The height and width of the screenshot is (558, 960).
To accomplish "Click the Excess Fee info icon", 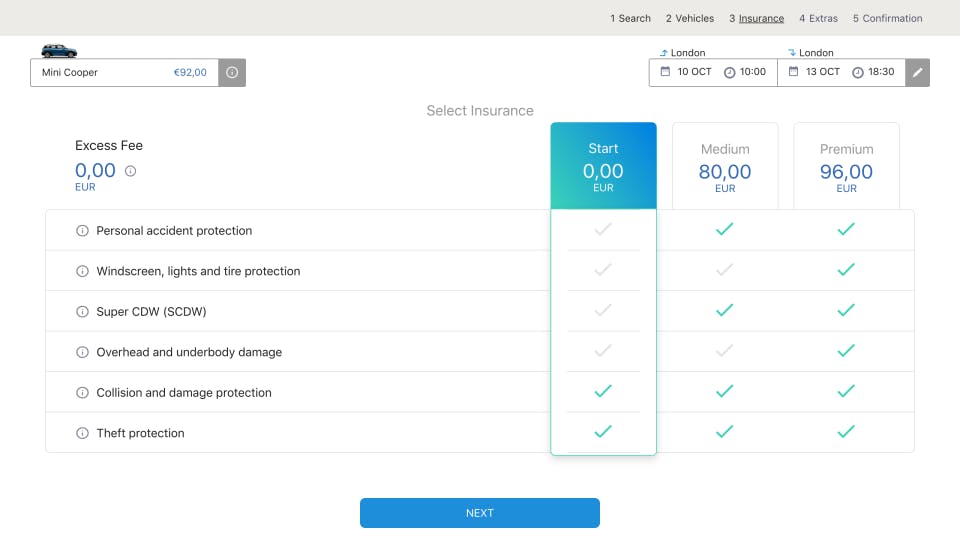I will click(x=130, y=171).
